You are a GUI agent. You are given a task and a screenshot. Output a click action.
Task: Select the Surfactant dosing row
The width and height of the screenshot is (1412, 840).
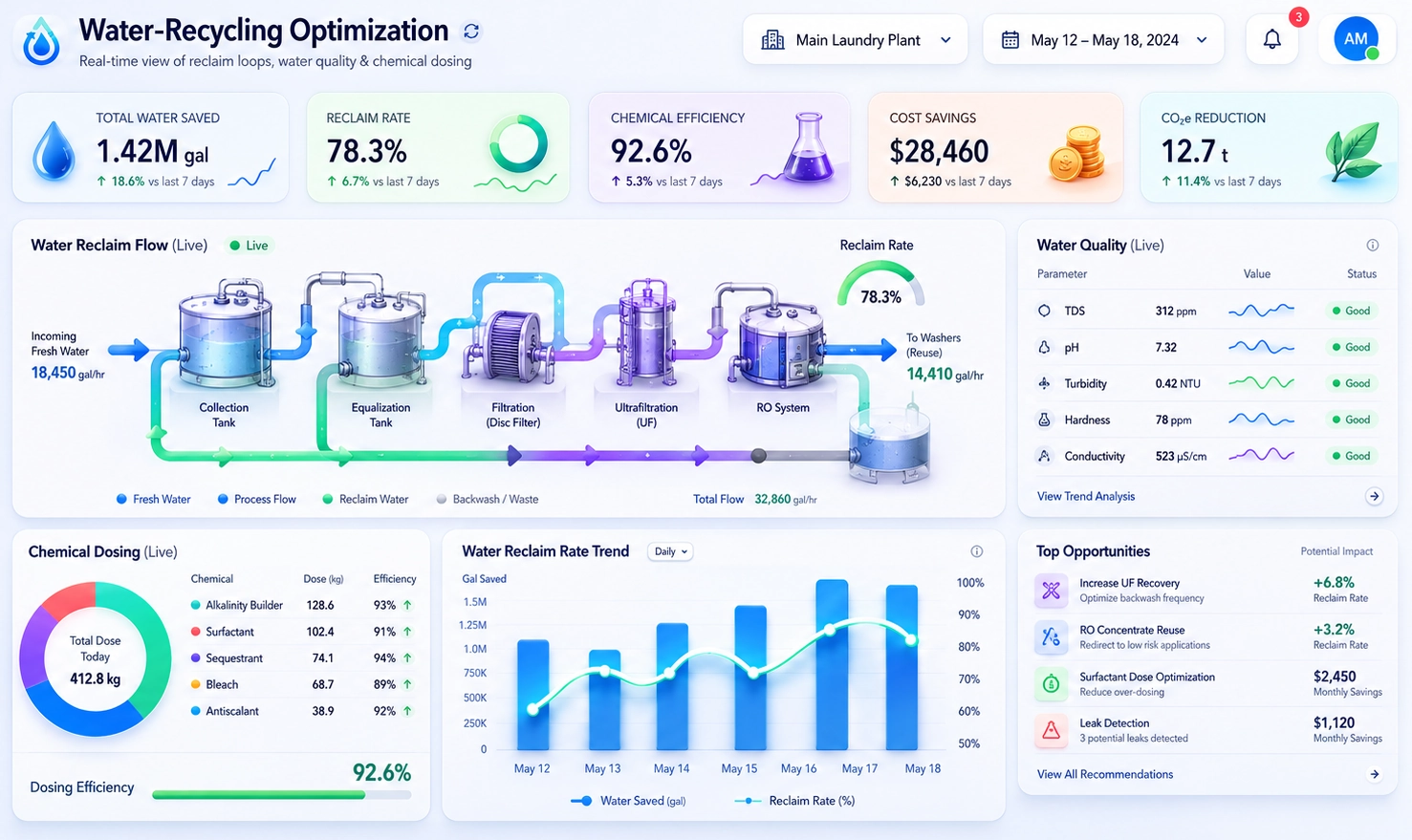(x=304, y=632)
